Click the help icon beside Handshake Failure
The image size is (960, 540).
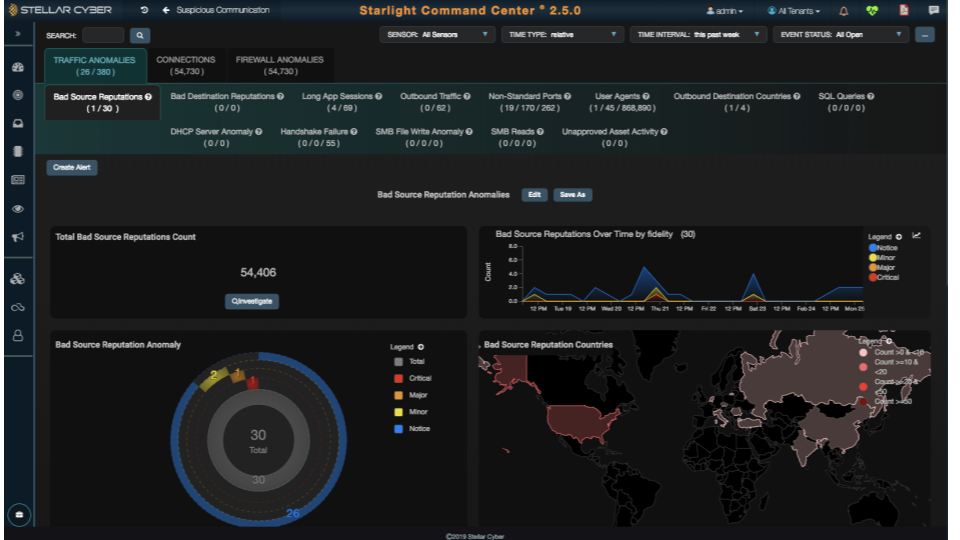pyautogui.click(x=354, y=132)
